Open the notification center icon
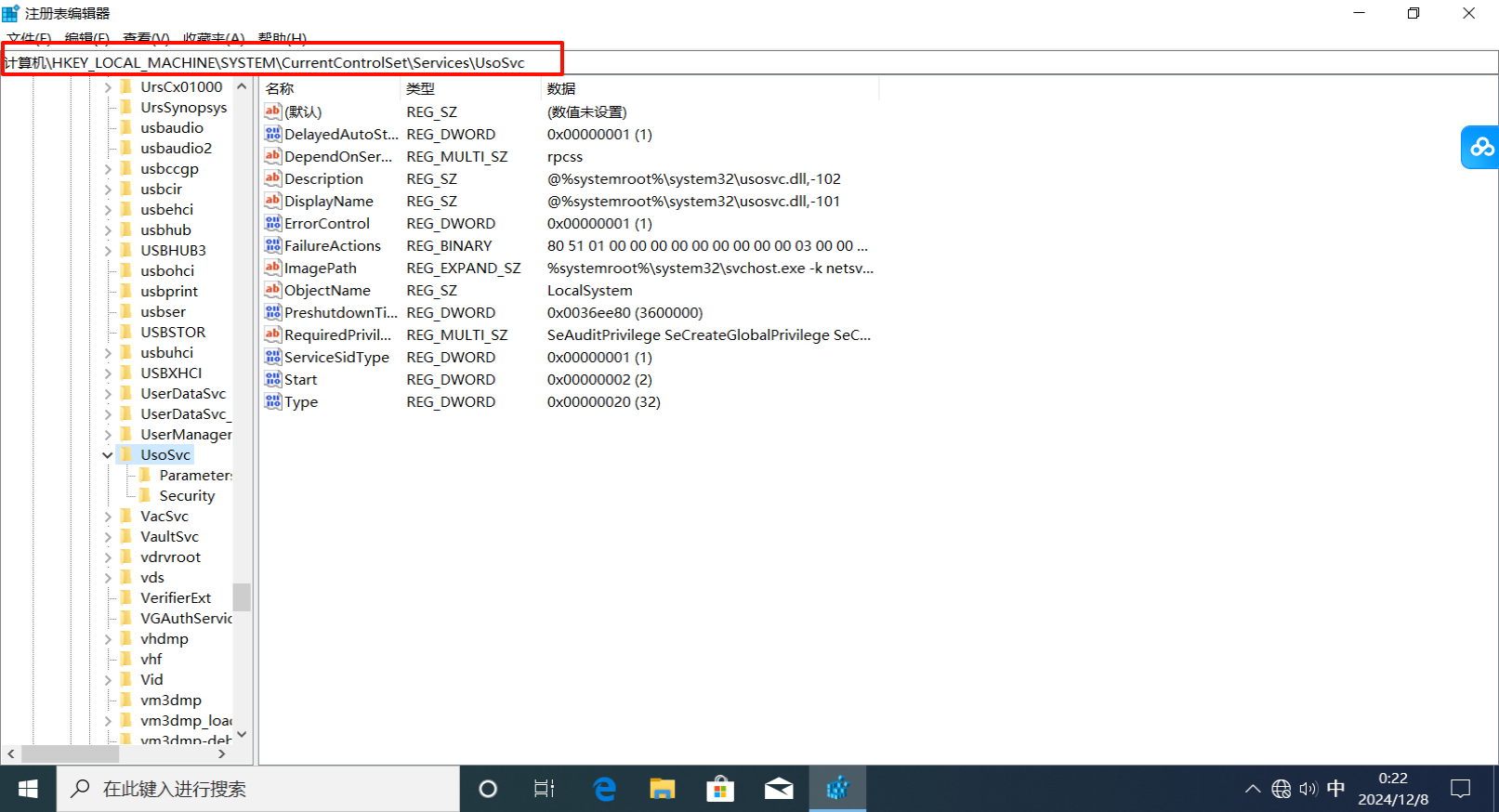1499x812 pixels. [1461, 789]
